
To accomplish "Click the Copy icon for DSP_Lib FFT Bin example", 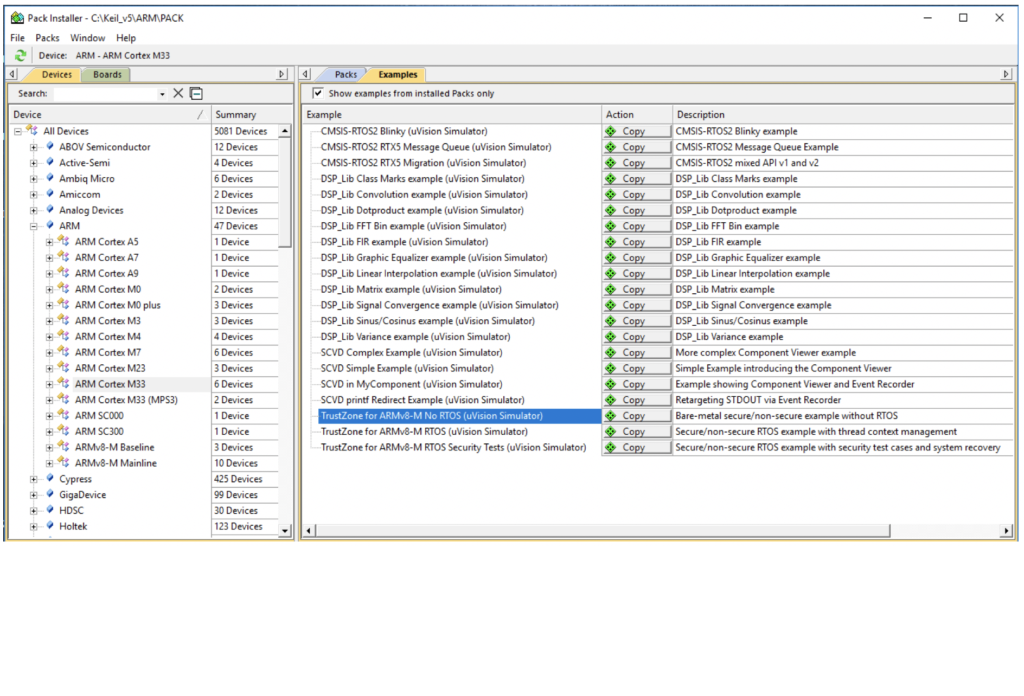I will (x=636, y=225).
